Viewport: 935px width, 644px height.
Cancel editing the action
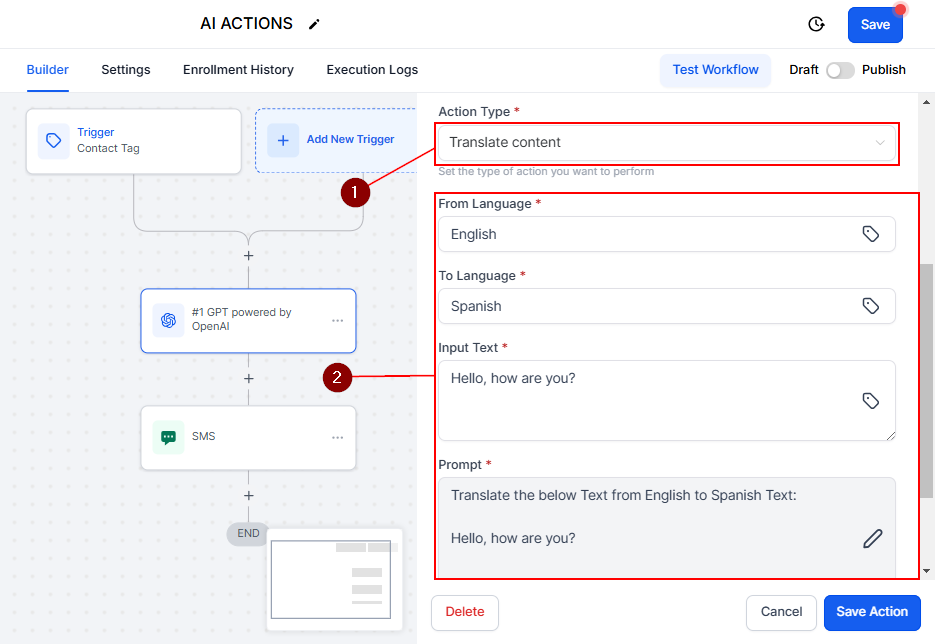point(781,612)
